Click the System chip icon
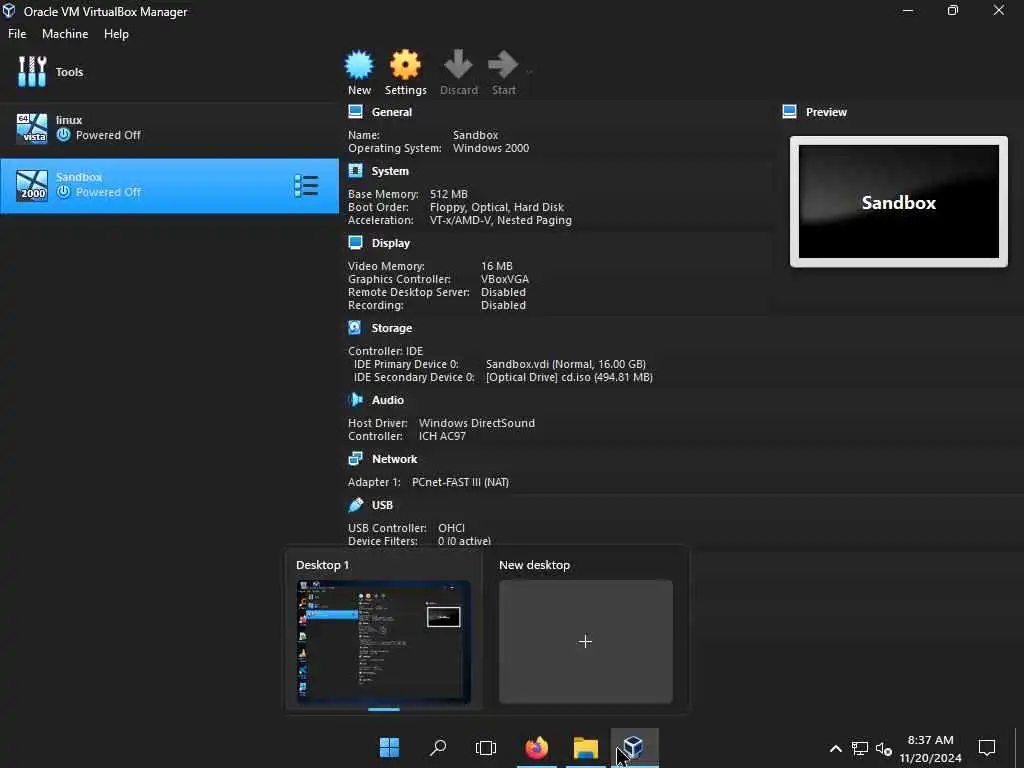Screen dimensions: 1024x768 pyautogui.click(x=355, y=170)
